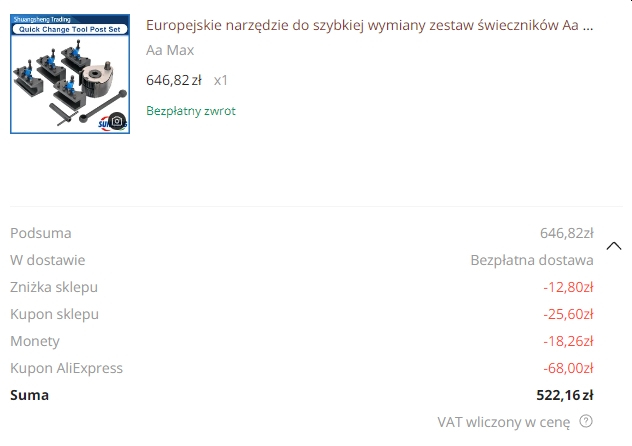This screenshot has width=632, height=446.
Task: Click the Monety row label
Action: tap(35, 341)
